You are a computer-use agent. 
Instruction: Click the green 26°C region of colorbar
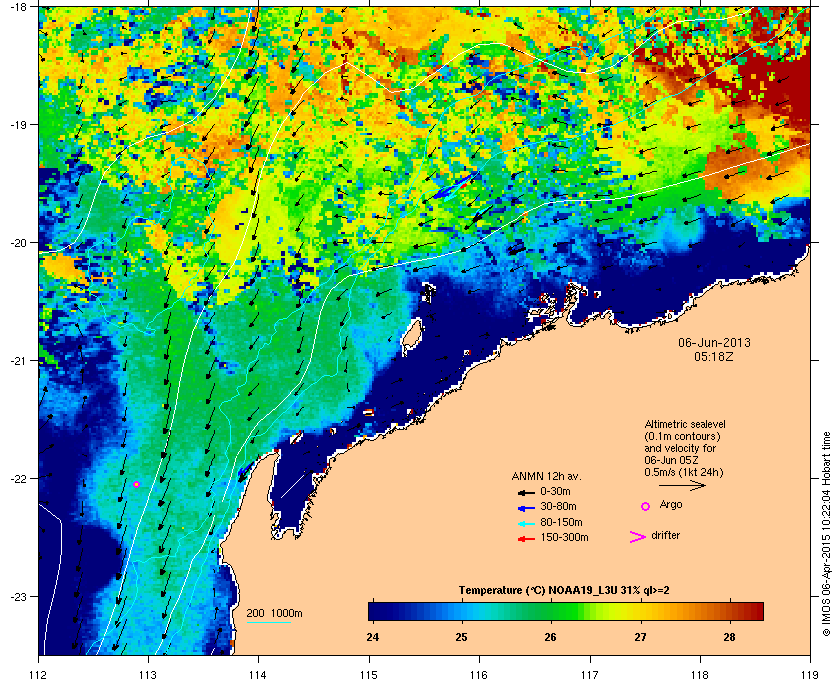[550, 611]
